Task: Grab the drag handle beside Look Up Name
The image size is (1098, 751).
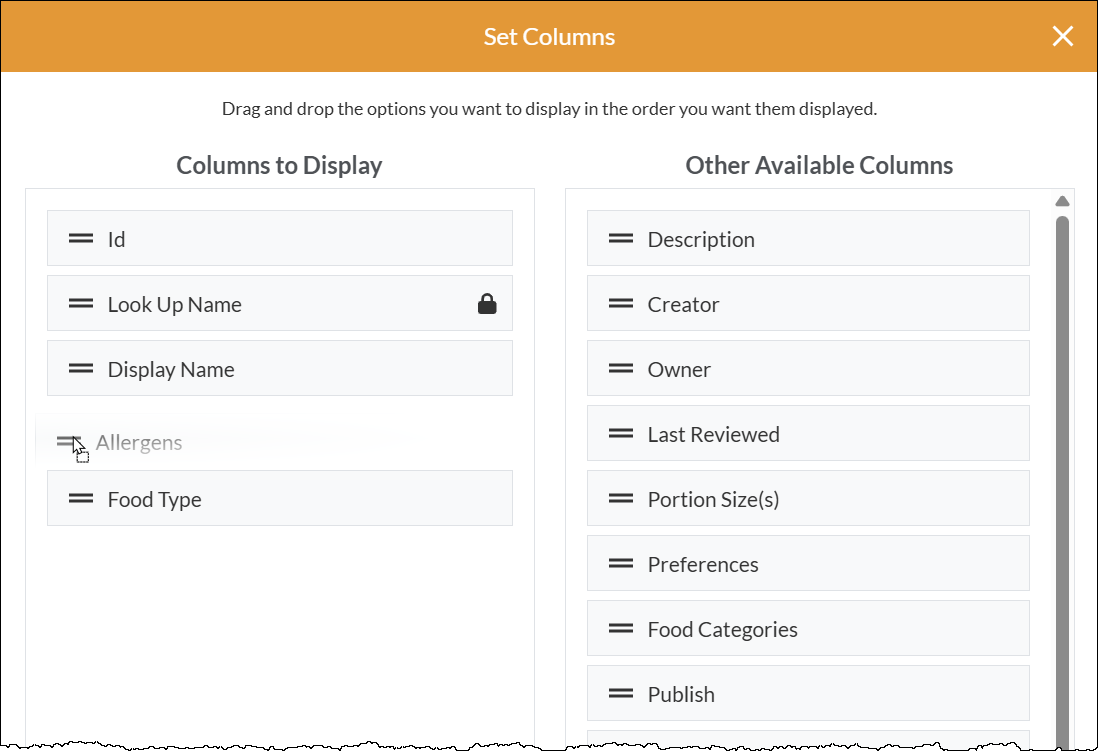Action: point(81,304)
